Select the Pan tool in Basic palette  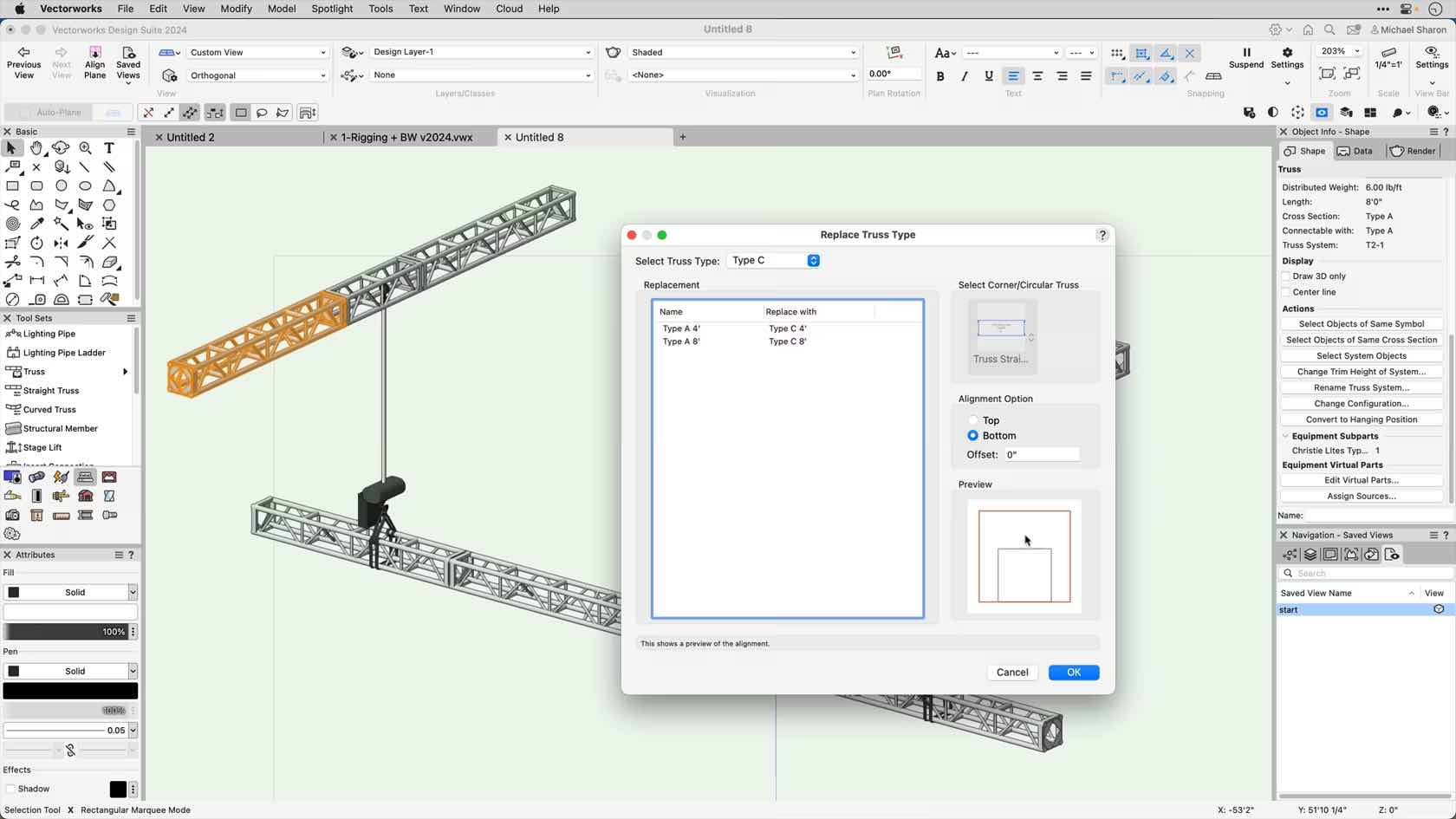click(x=36, y=147)
